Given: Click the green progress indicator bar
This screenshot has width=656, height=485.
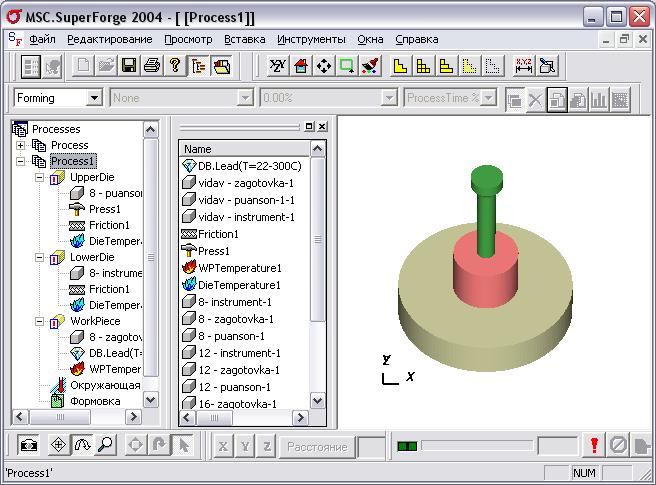Looking at the screenshot, I should click(407, 447).
